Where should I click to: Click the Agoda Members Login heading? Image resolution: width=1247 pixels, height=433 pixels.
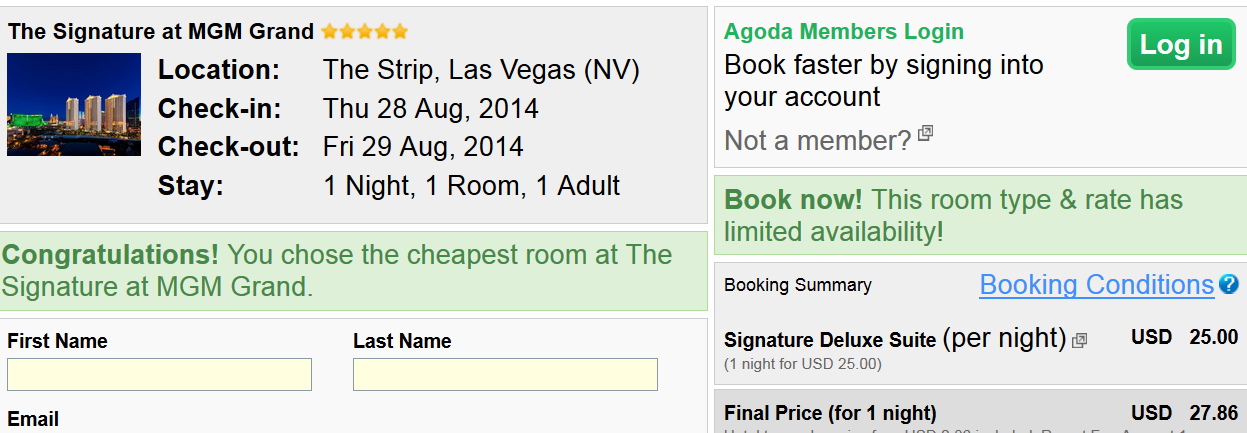(x=843, y=32)
